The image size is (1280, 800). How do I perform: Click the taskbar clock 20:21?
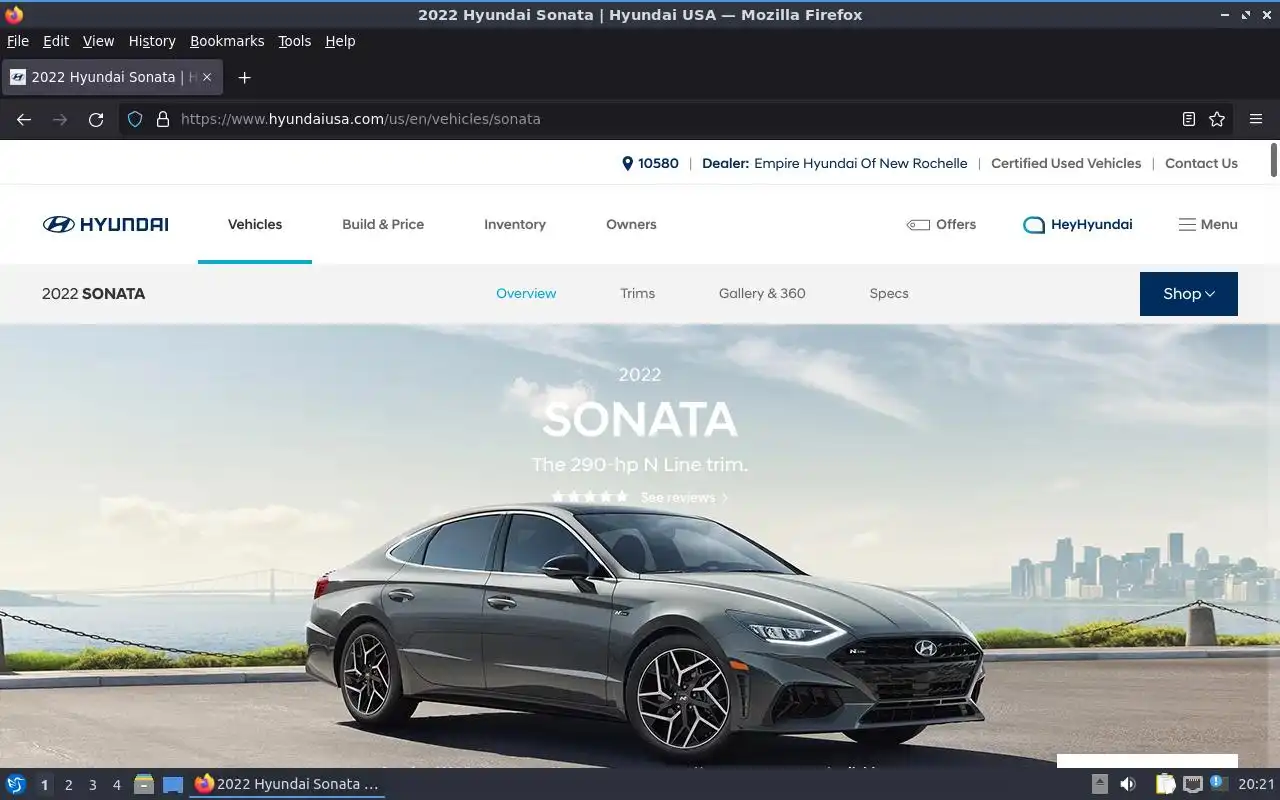pyautogui.click(x=1257, y=784)
